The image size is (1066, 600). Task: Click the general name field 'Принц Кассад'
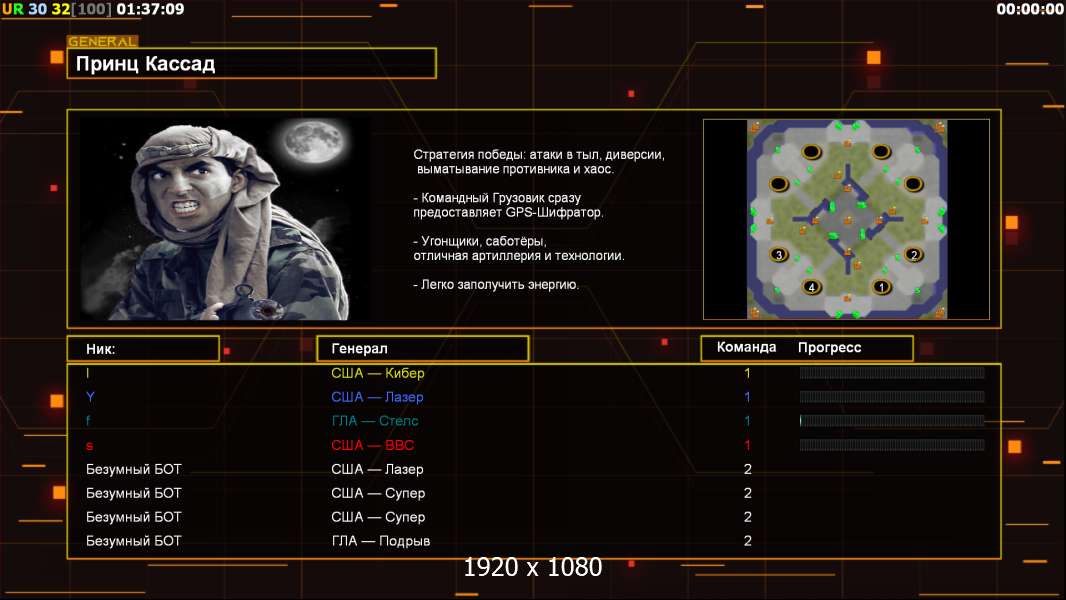pyautogui.click(x=252, y=63)
